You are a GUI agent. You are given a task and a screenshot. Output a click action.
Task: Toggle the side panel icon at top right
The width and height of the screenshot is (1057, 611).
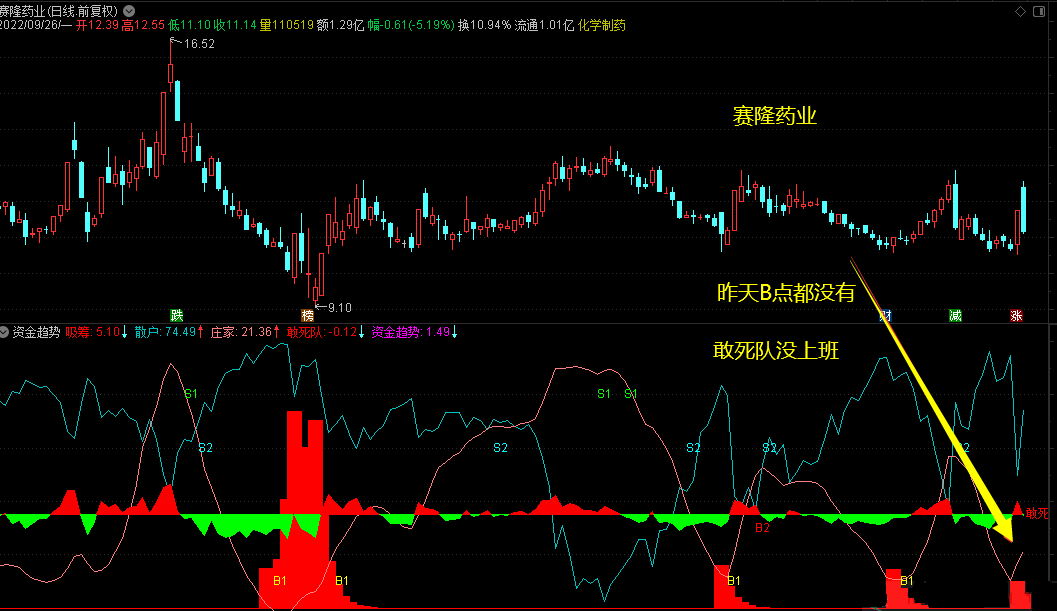(1039, 11)
